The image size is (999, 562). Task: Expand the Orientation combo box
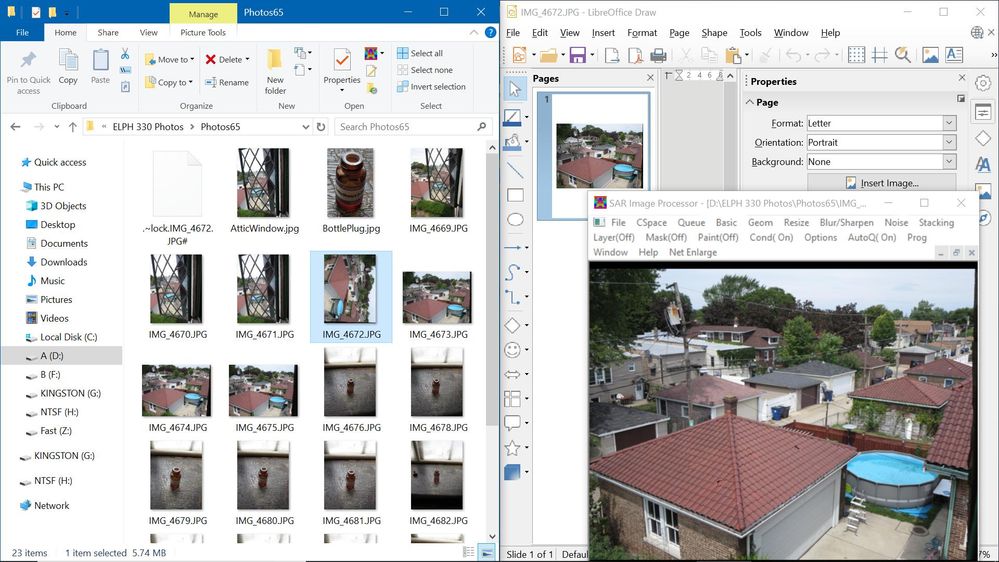click(x=949, y=142)
